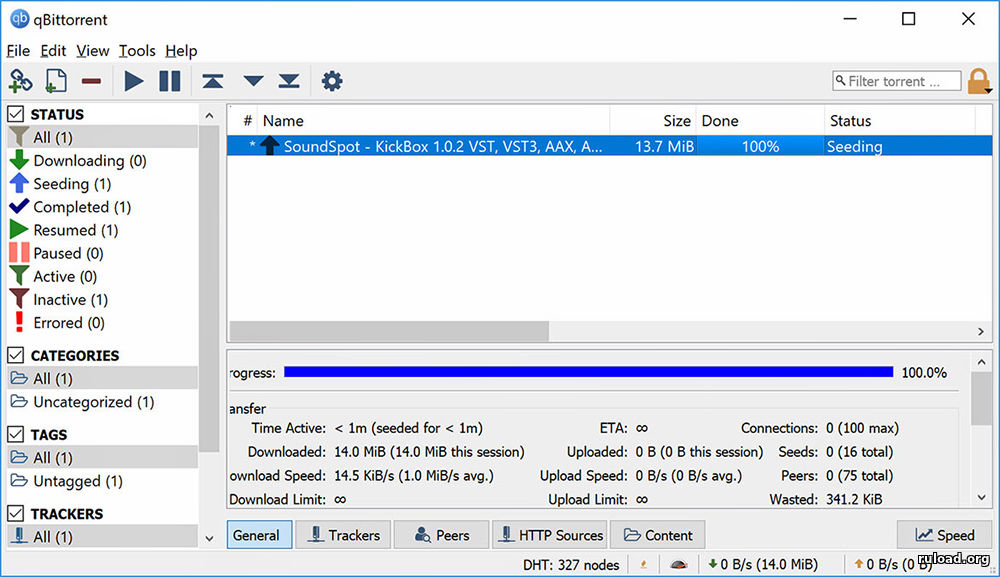
Task: Open Options with the gear icon
Action: click(x=332, y=81)
